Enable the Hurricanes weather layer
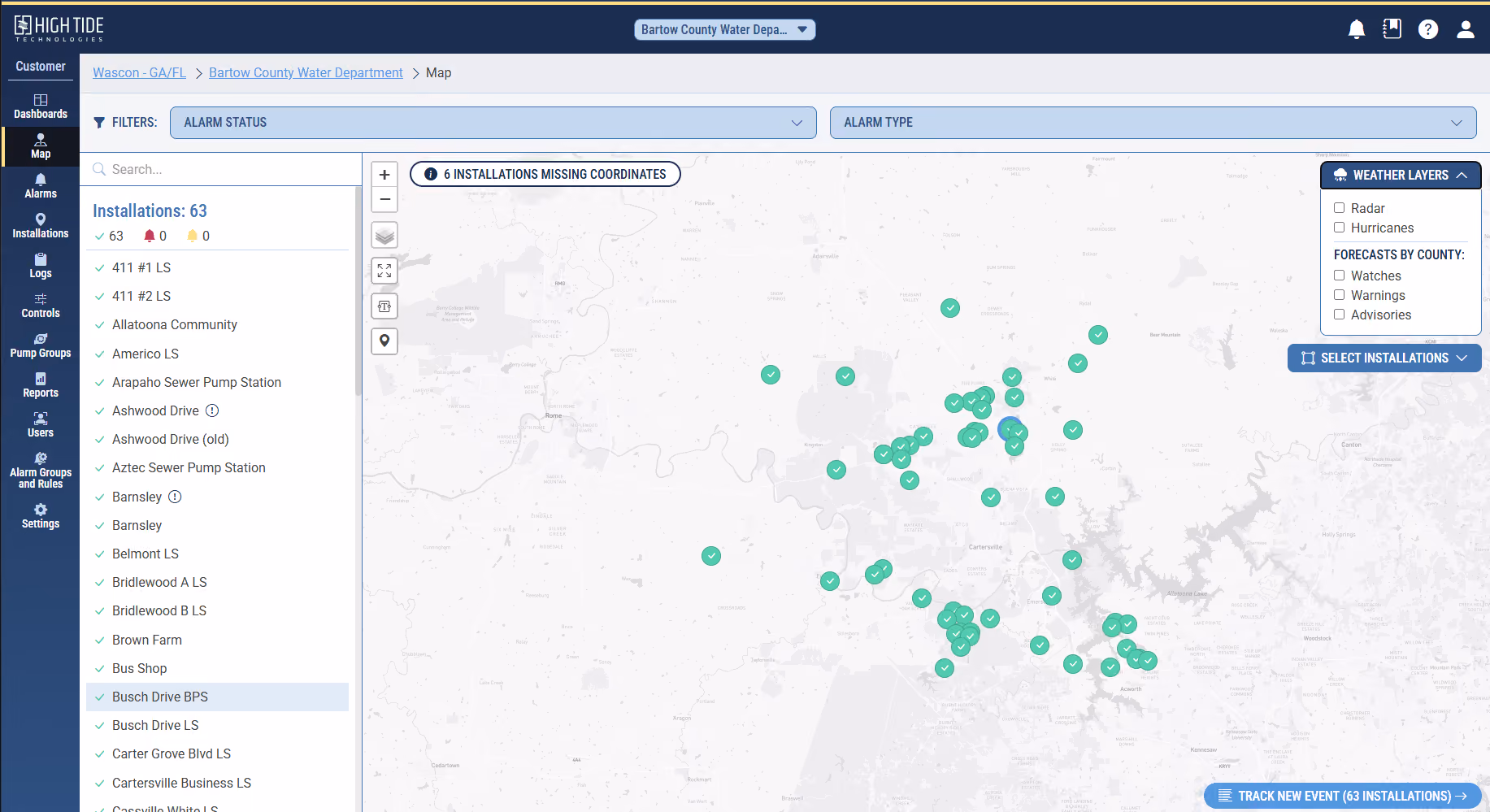Screen dimensions: 1490x812 coord(1339,228)
